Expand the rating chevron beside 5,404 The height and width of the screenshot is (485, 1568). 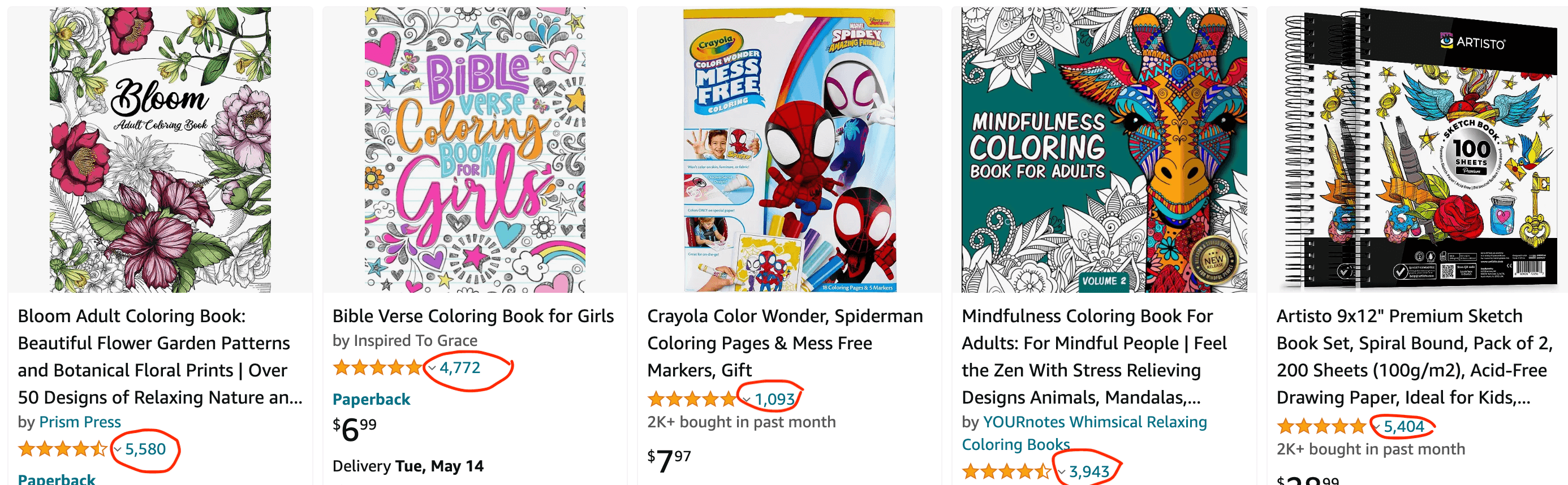pos(1376,427)
